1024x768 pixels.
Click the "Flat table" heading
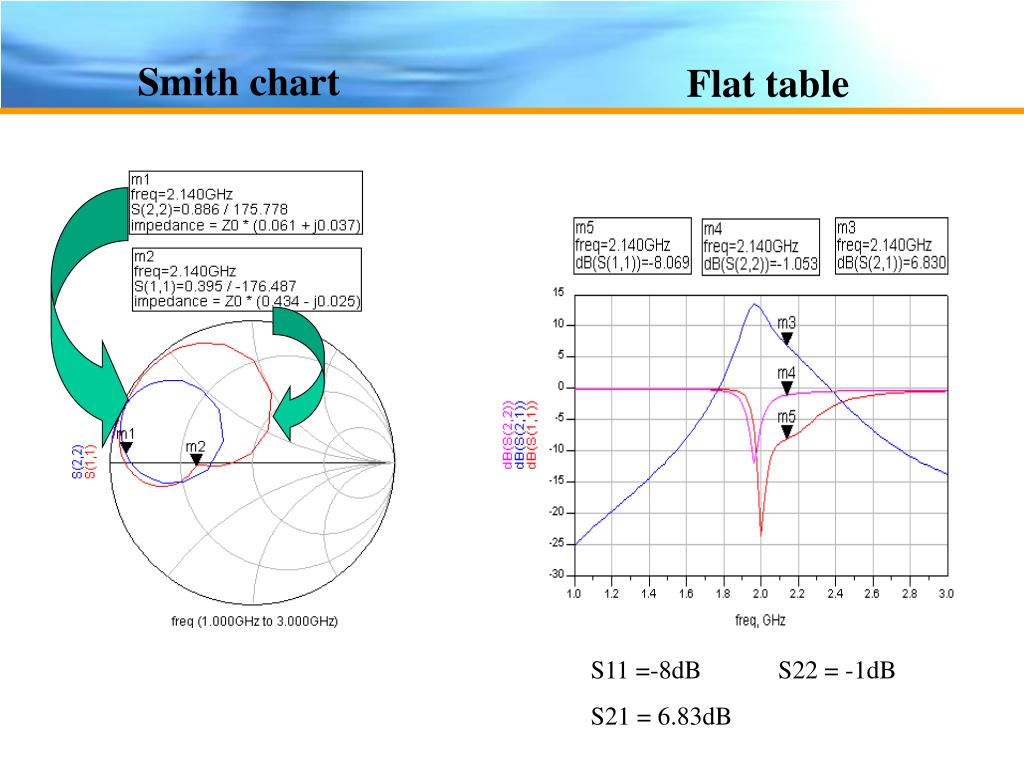(x=767, y=84)
